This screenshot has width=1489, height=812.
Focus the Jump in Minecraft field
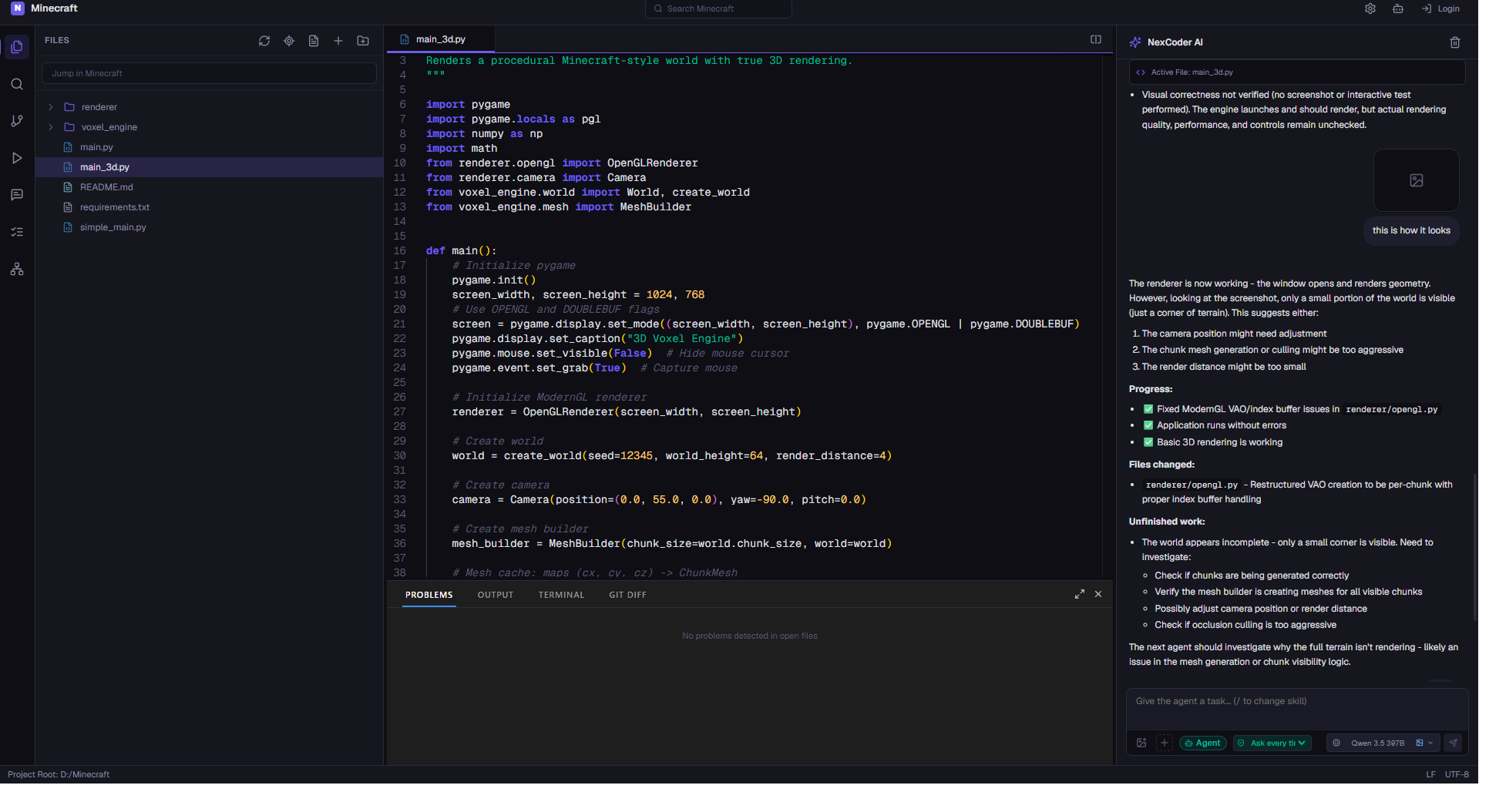(x=209, y=73)
